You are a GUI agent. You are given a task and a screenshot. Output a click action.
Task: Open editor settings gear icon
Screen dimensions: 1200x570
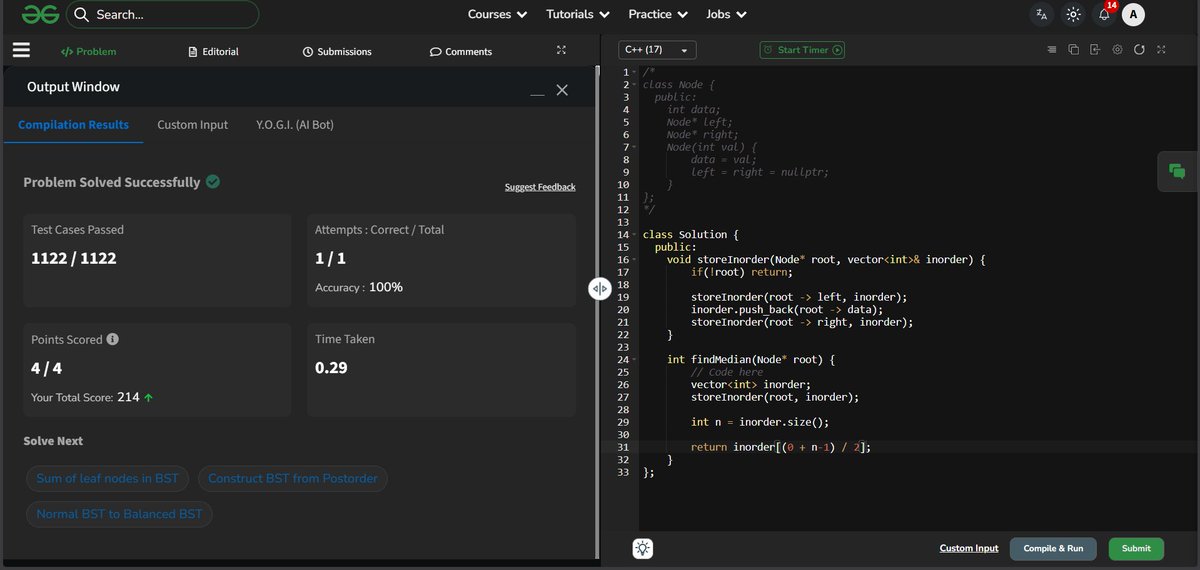point(1117,49)
